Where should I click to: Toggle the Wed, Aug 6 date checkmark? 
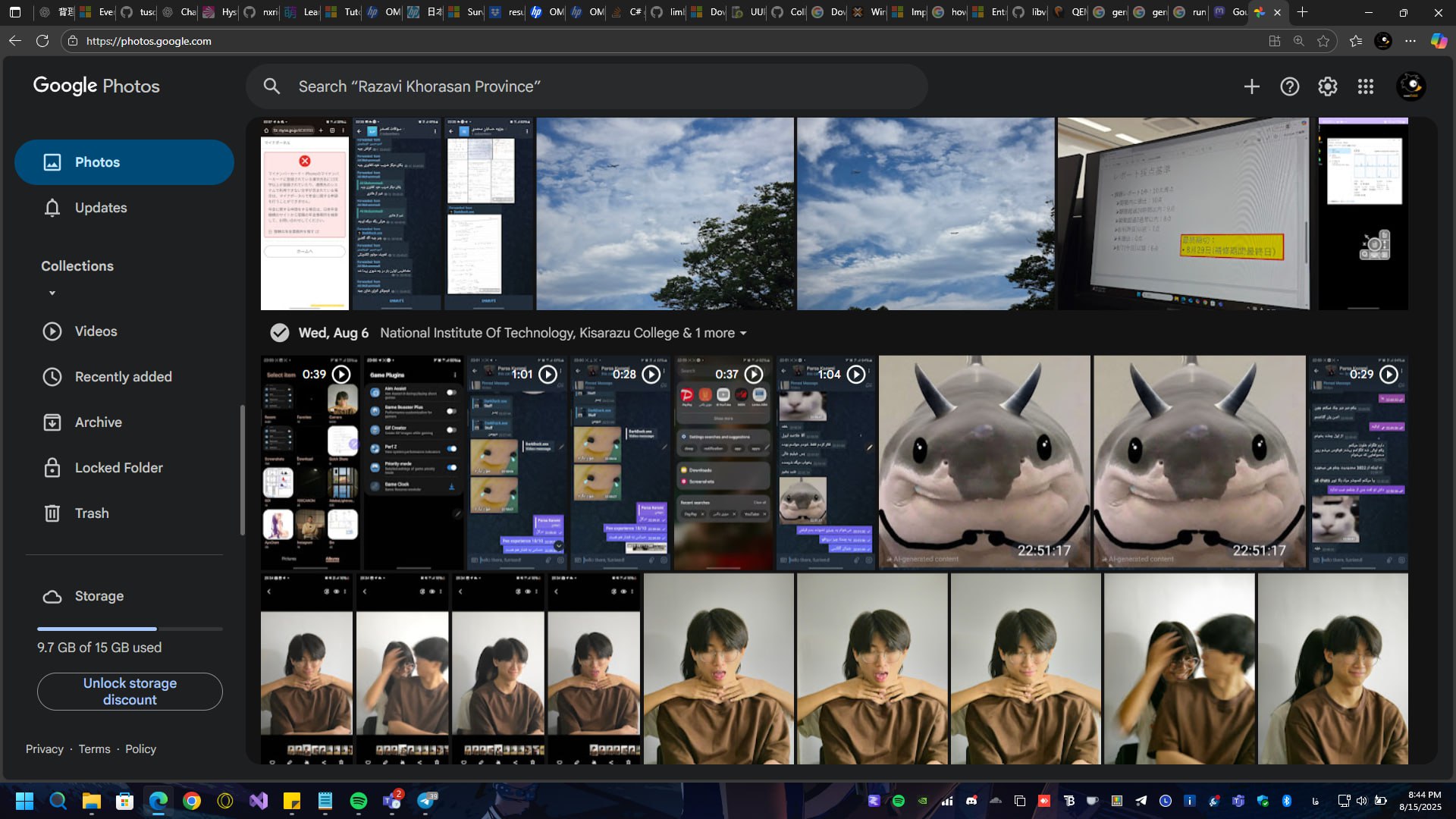pyautogui.click(x=280, y=333)
